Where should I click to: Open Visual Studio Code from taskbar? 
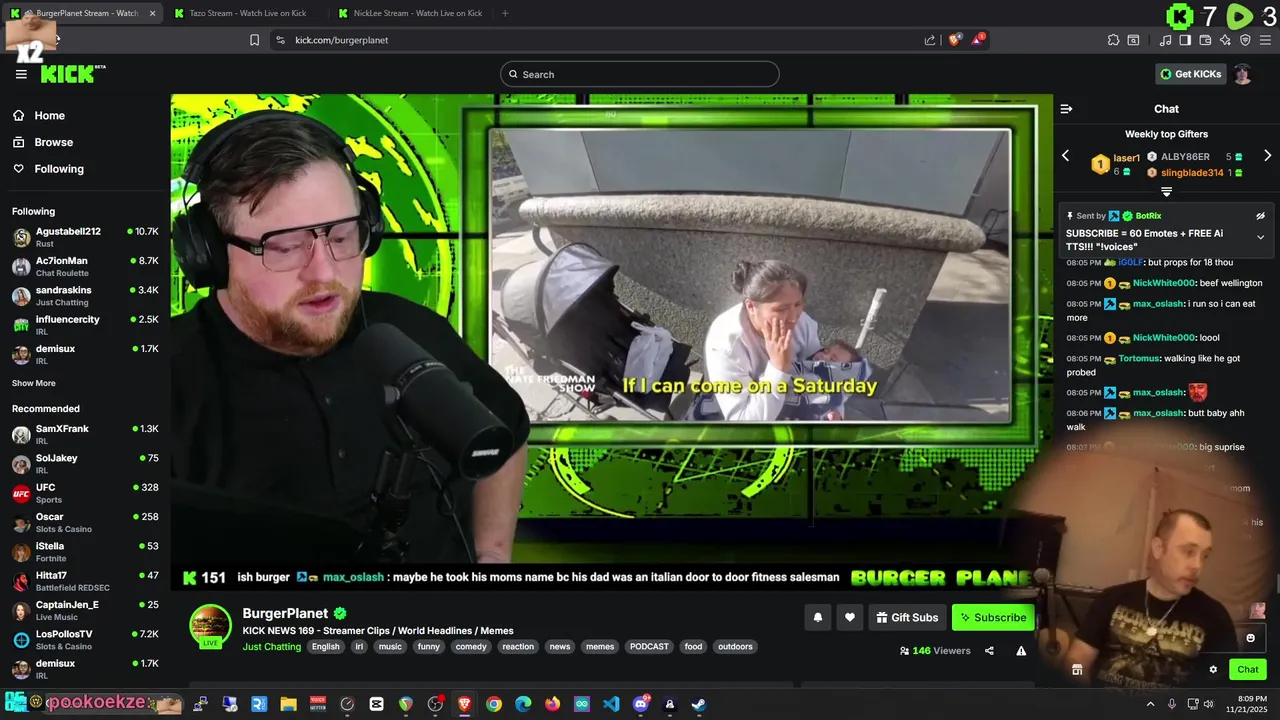point(611,704)
